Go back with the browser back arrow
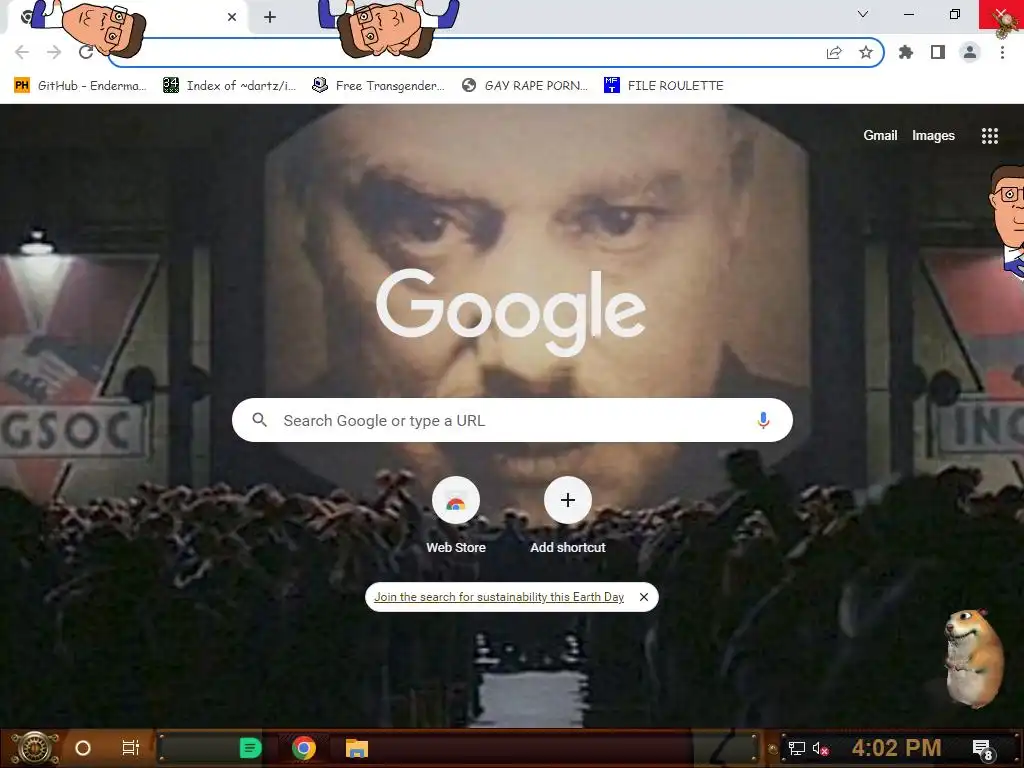1024x768 pixels. [x=22, y=52]
